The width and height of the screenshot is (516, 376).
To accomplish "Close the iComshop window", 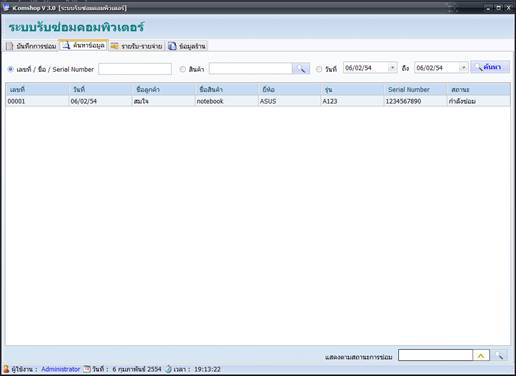I will [x=509, y=8].
